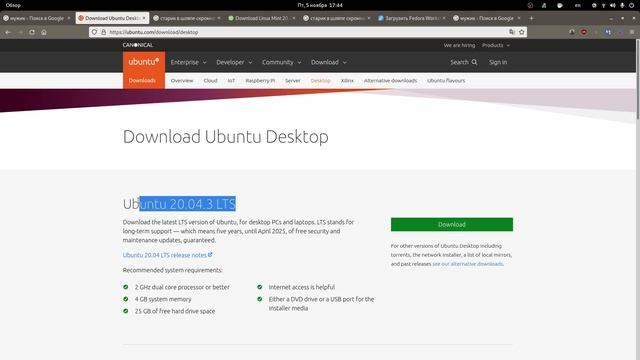Click the translate page icon in address bar

[x=512, y=32]
